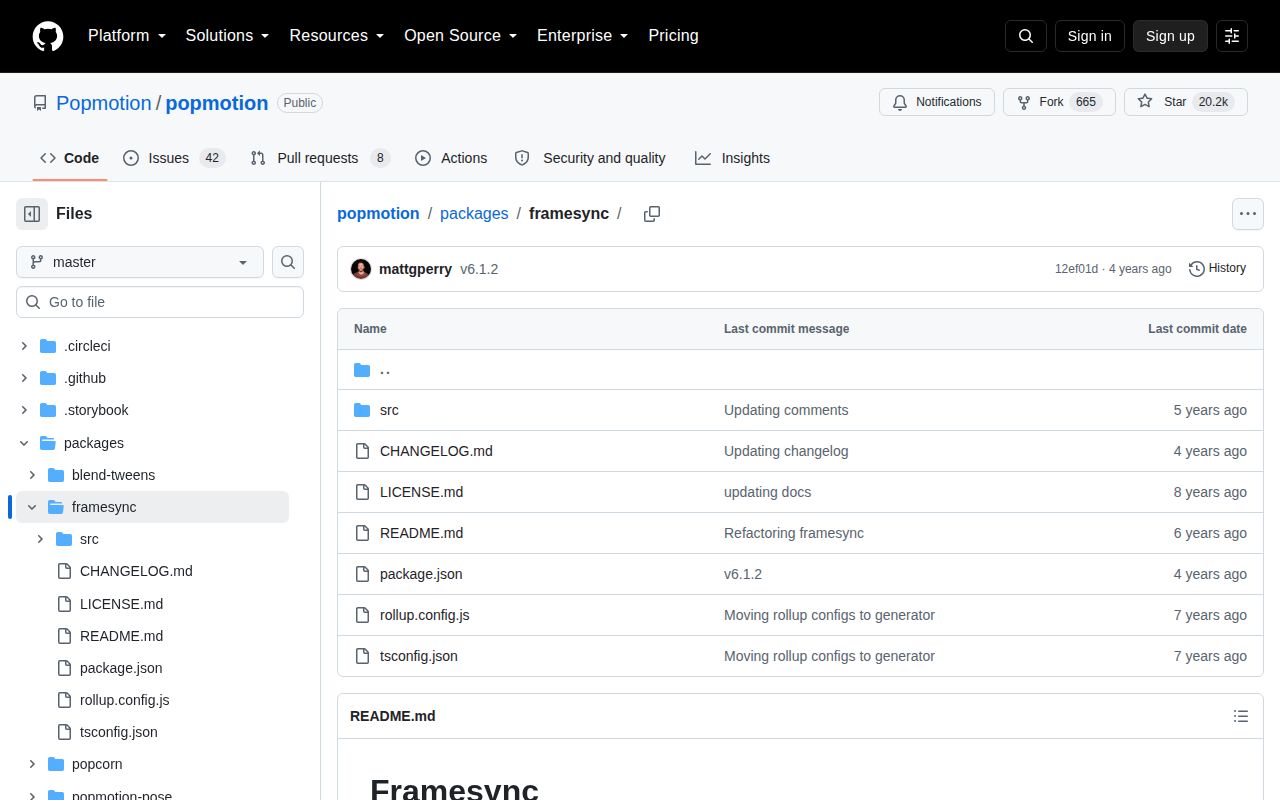1280x800 pixels.
Task: Select CHANGELOG.md in the sidebar tree
Action: pos(136,571)
